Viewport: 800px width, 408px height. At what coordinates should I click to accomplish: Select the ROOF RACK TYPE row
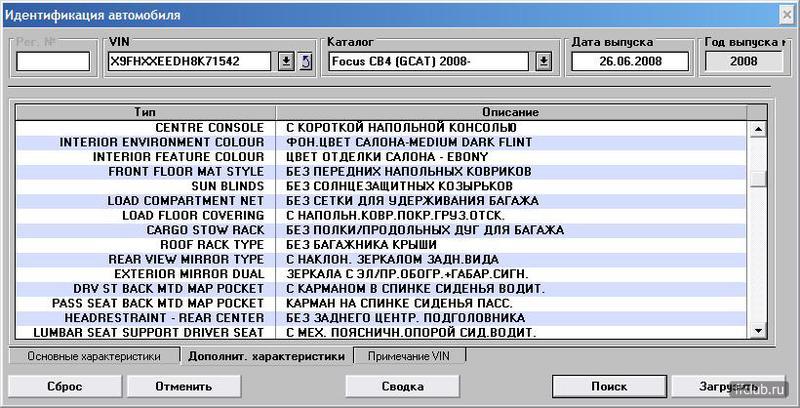[381, 245]
